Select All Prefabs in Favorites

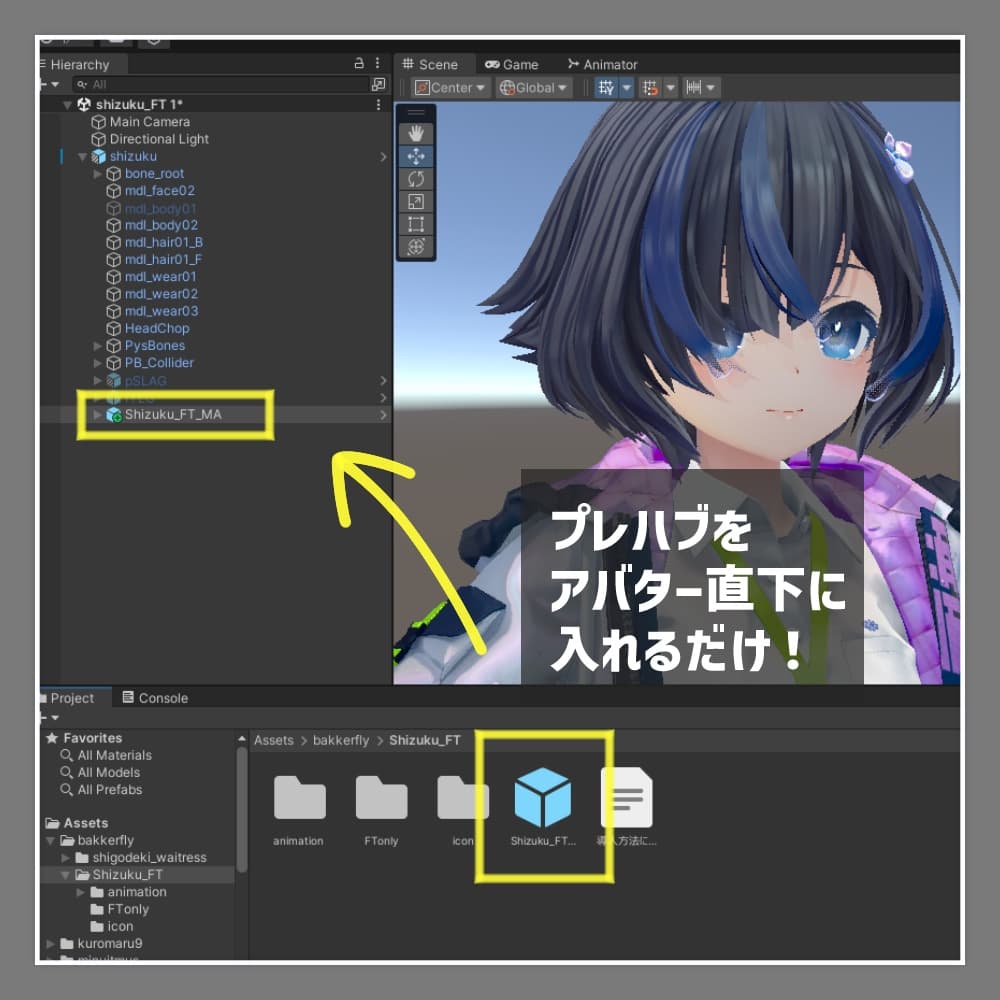(x=110, y=789)
